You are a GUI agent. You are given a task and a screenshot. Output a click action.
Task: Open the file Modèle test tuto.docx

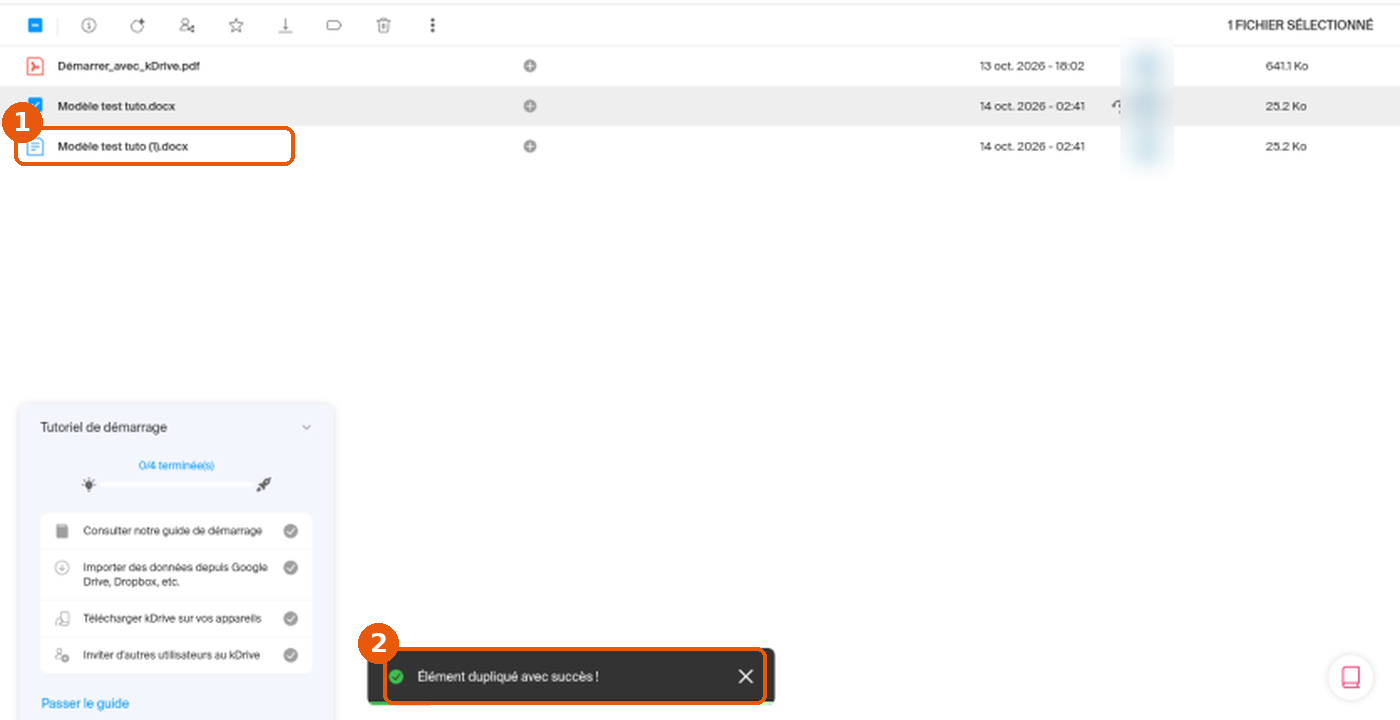click(x=117, y=106)
